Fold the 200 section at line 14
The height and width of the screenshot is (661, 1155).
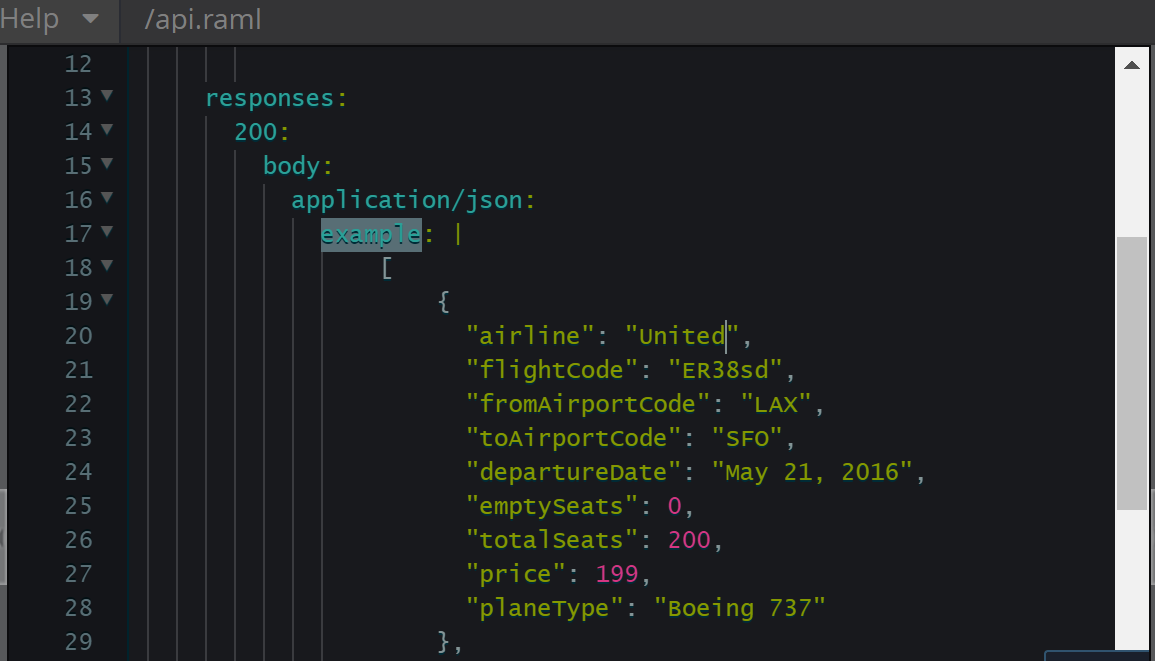(107, 131)
